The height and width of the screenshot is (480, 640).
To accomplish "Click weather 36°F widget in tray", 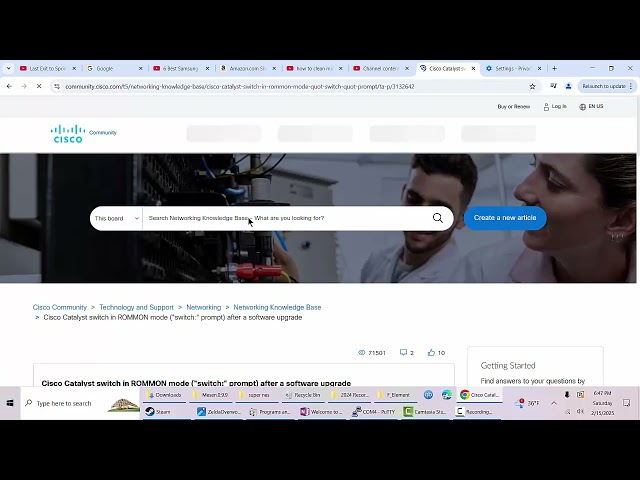I will (527, 403).
